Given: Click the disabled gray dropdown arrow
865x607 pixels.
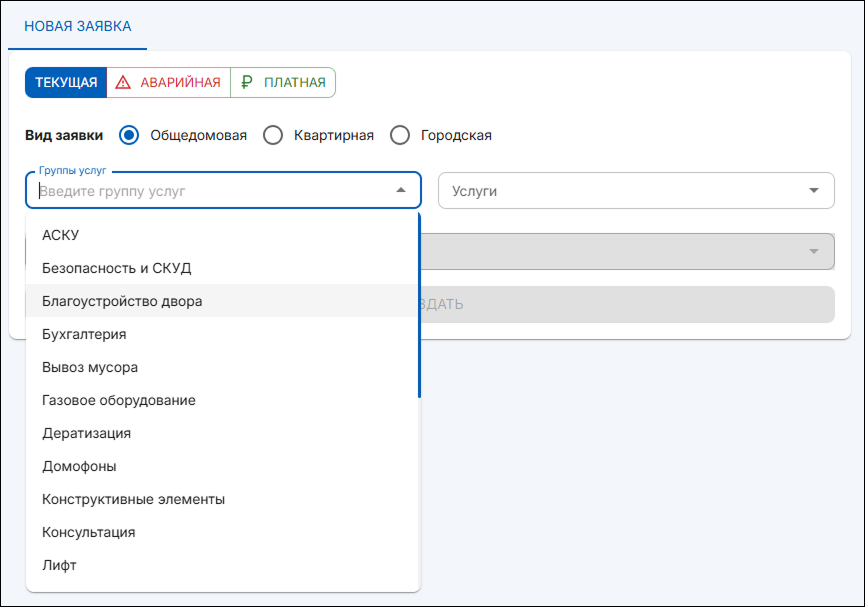Looking at the screenshot, I should click(x=814, y=251).
